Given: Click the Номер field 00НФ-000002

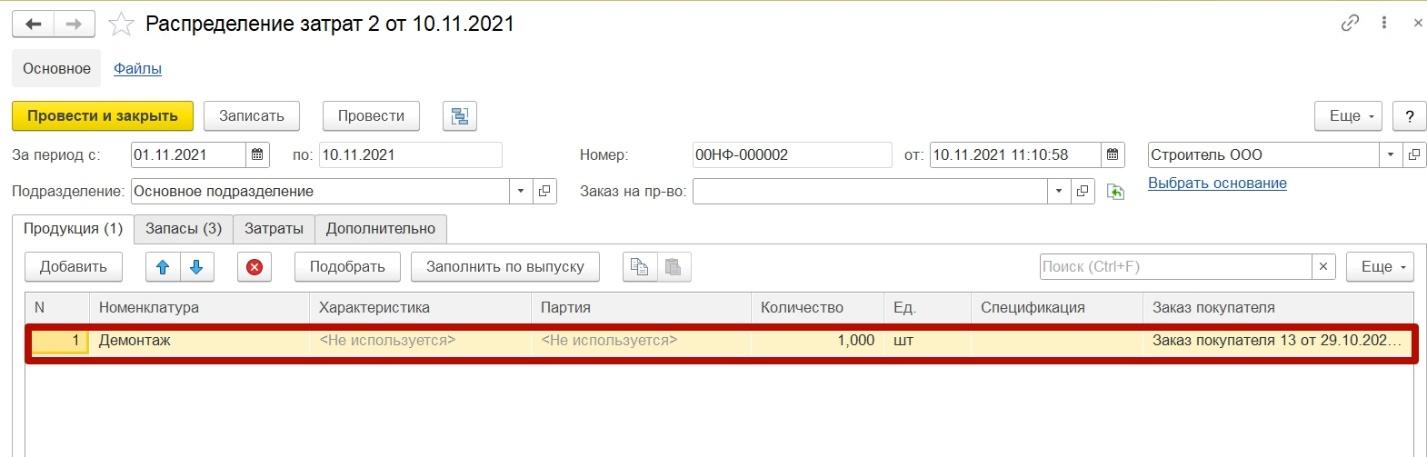Looking at the screenshot, I should pyautogui.click(x=791, y=155).
